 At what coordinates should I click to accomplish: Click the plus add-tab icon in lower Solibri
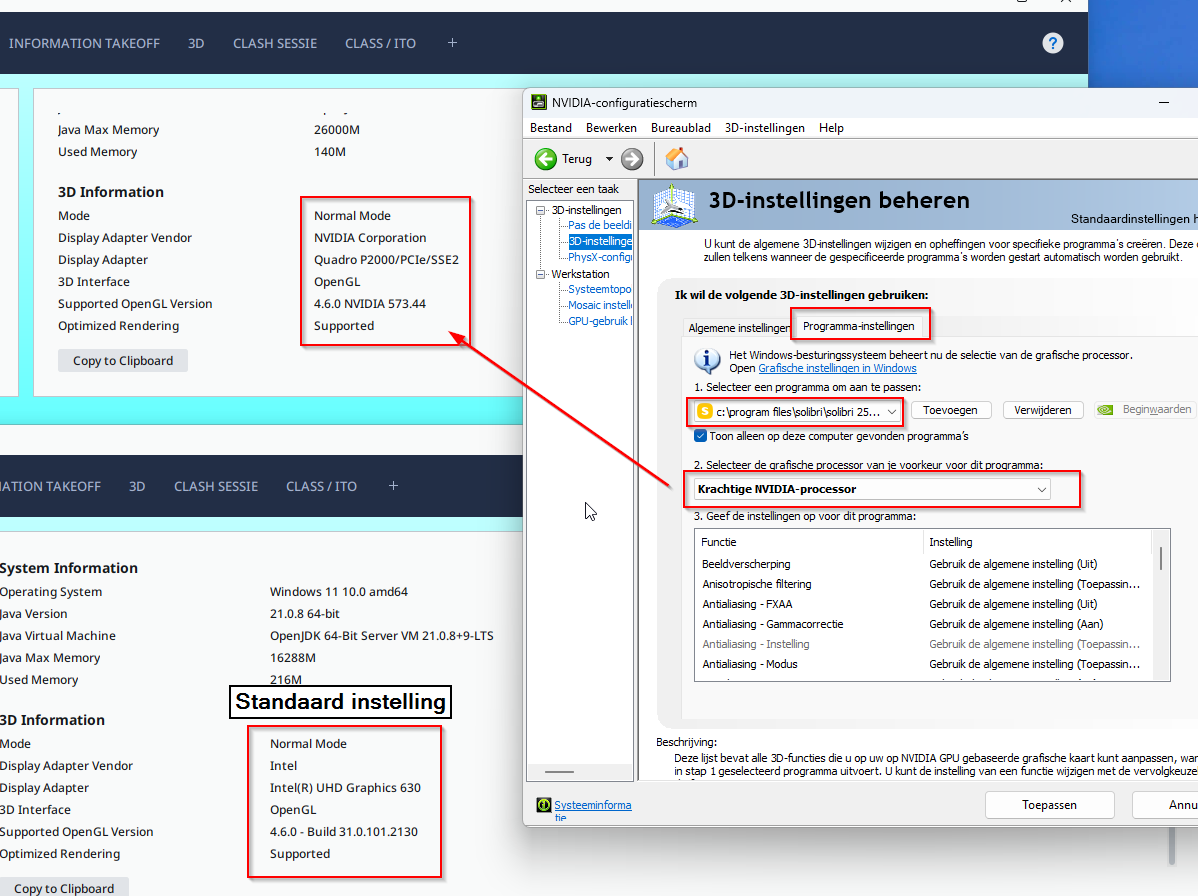click(x=393, y=486)
